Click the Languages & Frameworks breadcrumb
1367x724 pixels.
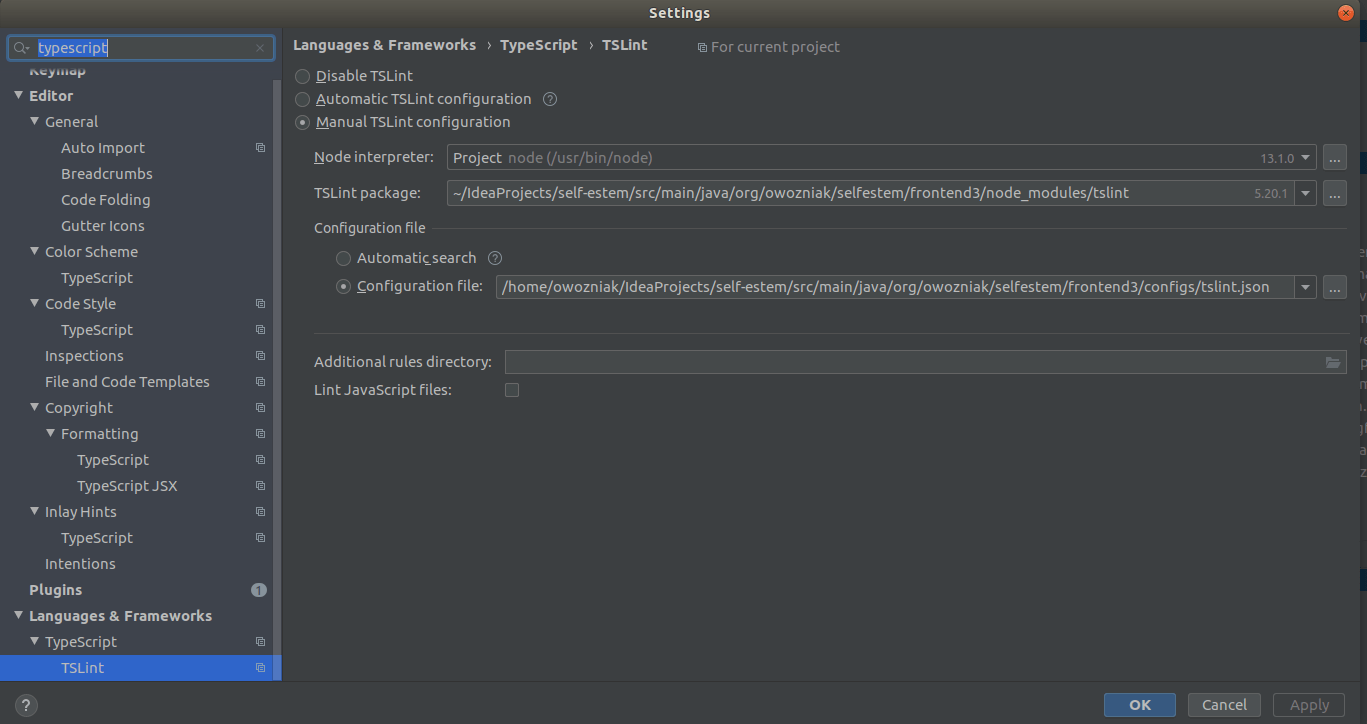[x=385, y=45]
